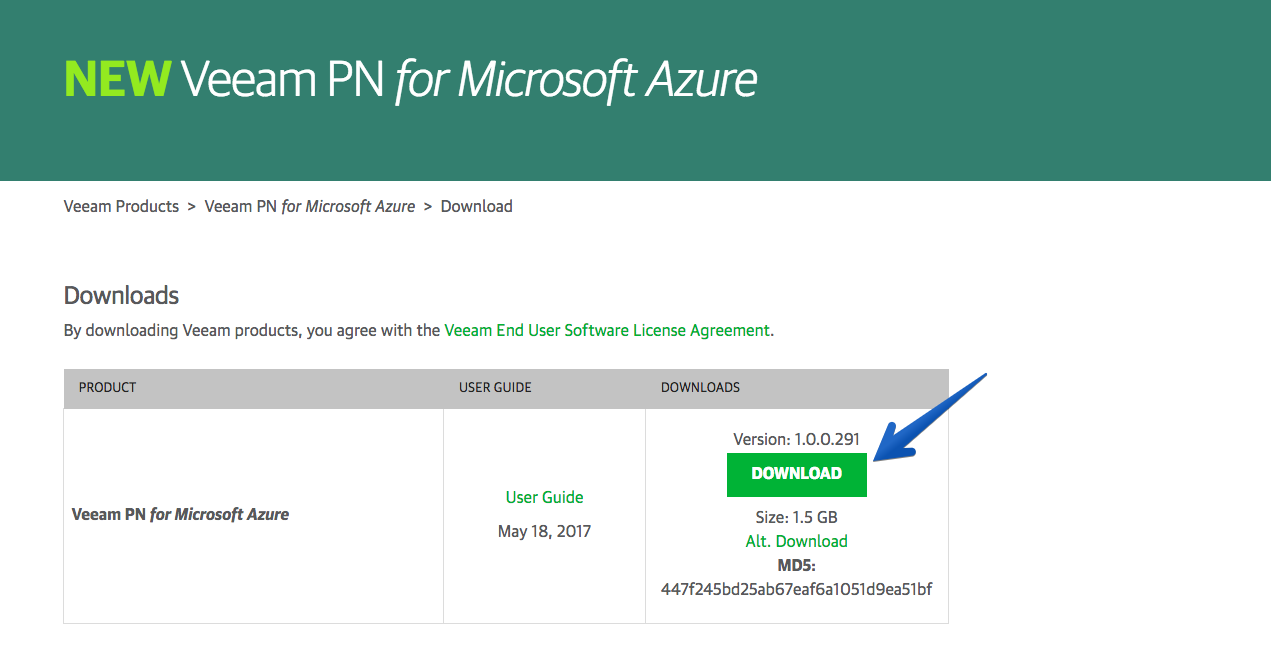Click the green DOWNLOAD button
Viewport: 1271px width, 652px height.
tap(796, 474)
